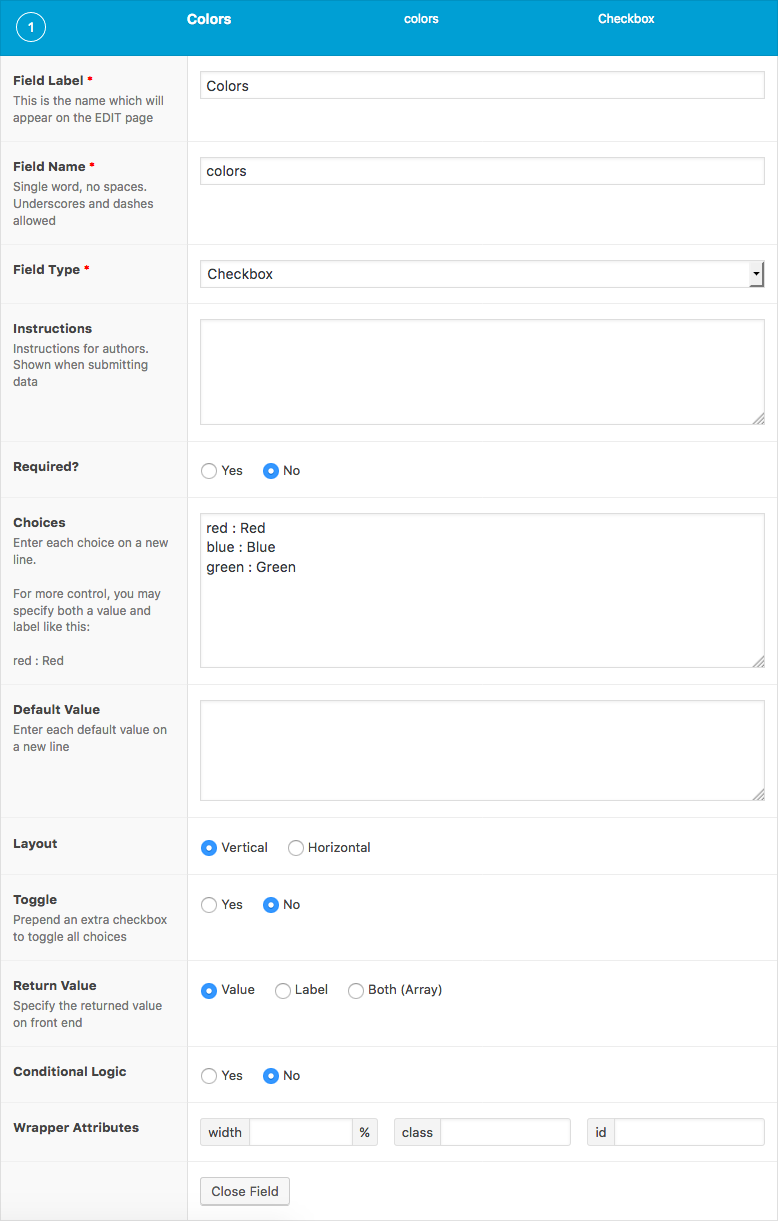Click the Colors title in the header bar
This screenshot has height=1221, width=778.
[x=209, y=19]
